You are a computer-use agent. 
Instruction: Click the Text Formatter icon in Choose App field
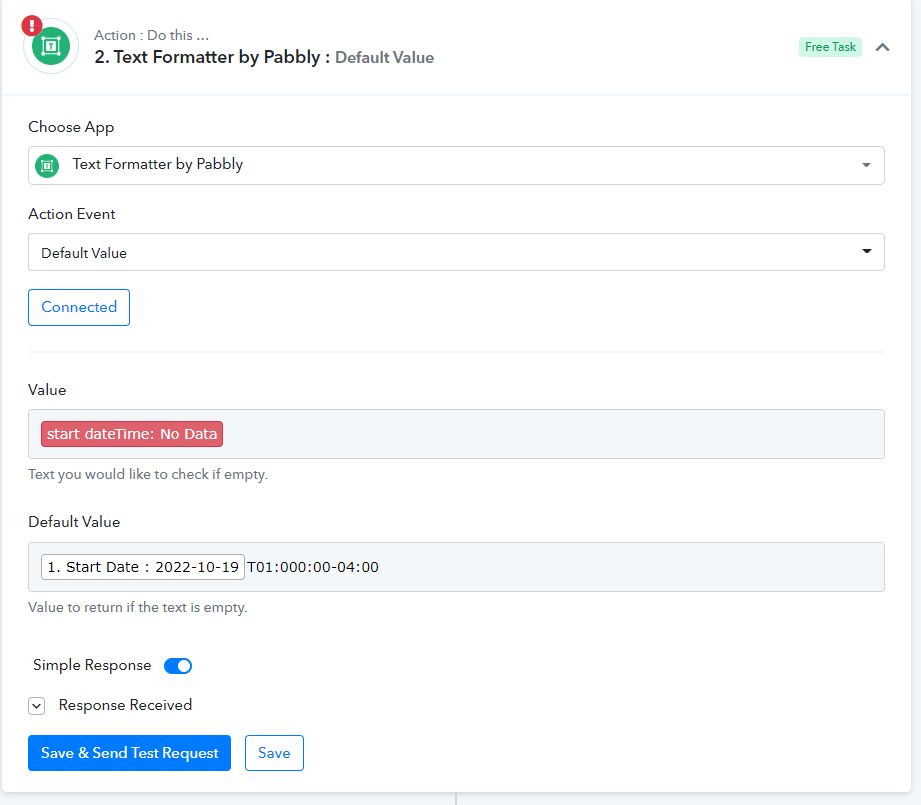47,166
